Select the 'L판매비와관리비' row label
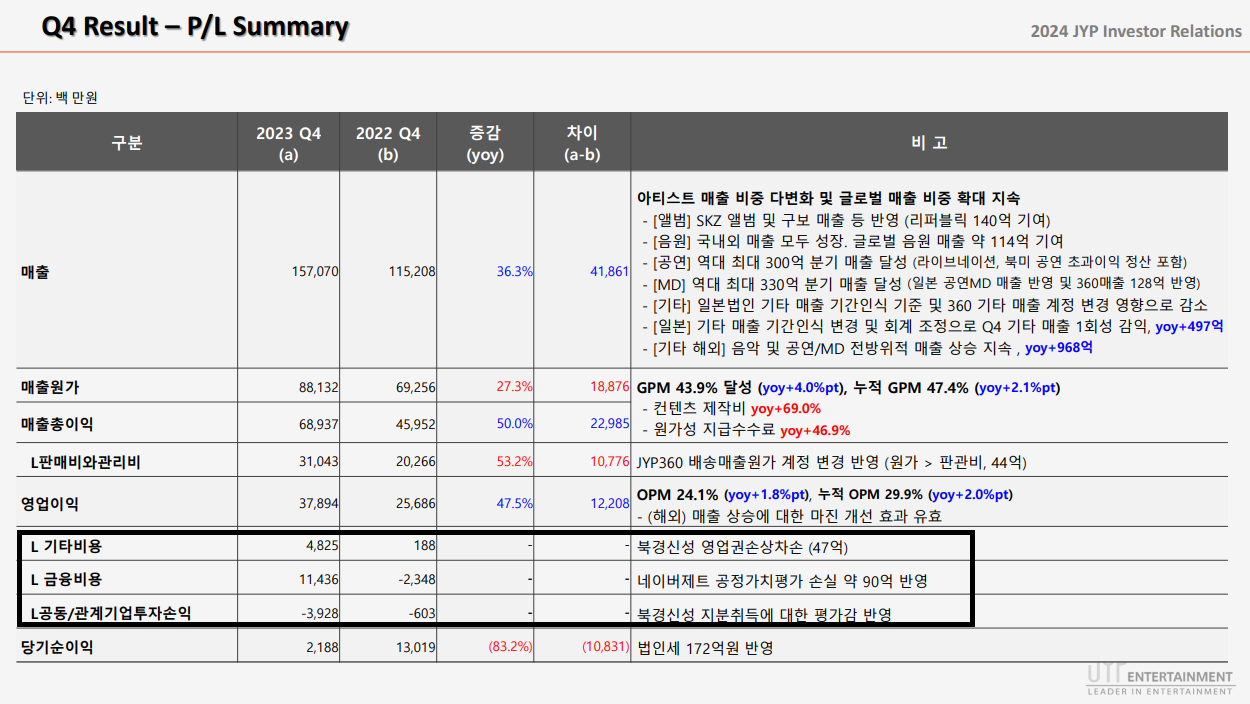The height and width of the screenshot is (704, 1250). pyautogui.click(x=85, y=462)
